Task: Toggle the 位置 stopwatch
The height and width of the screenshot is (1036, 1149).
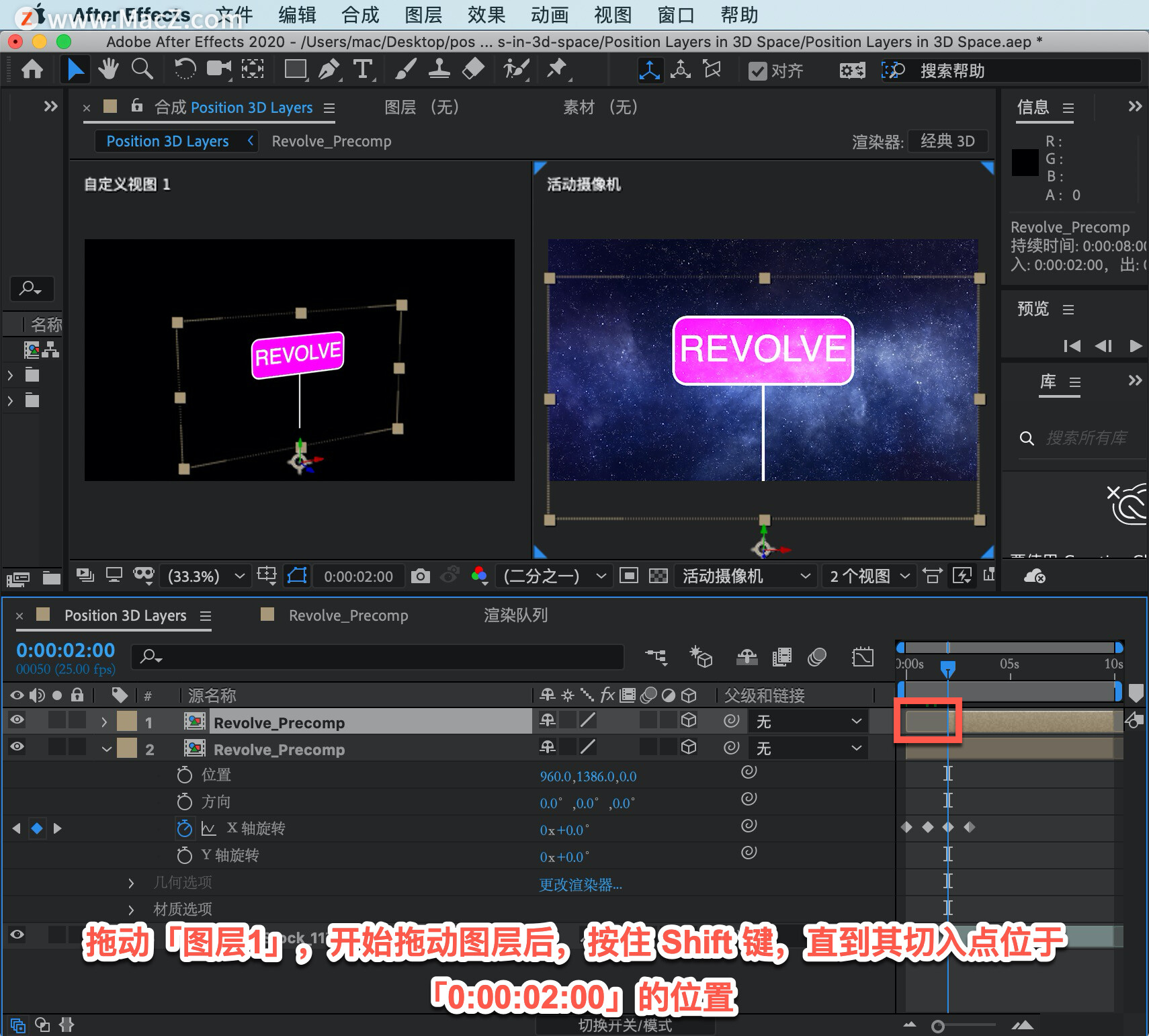Action: [184, 775]
